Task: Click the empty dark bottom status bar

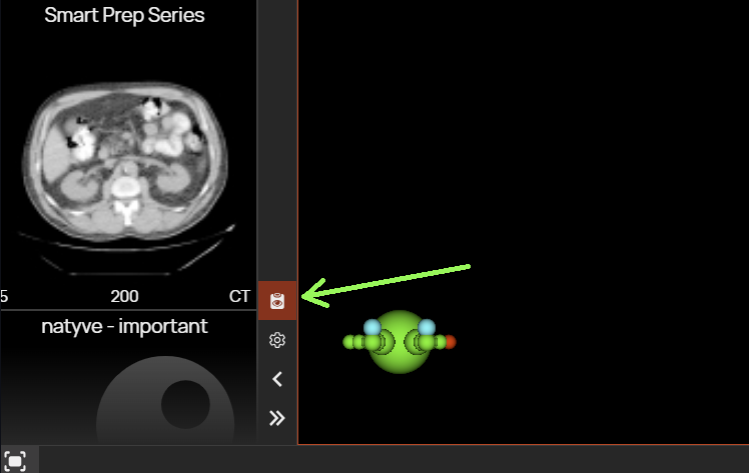Action: click(392, 460)
